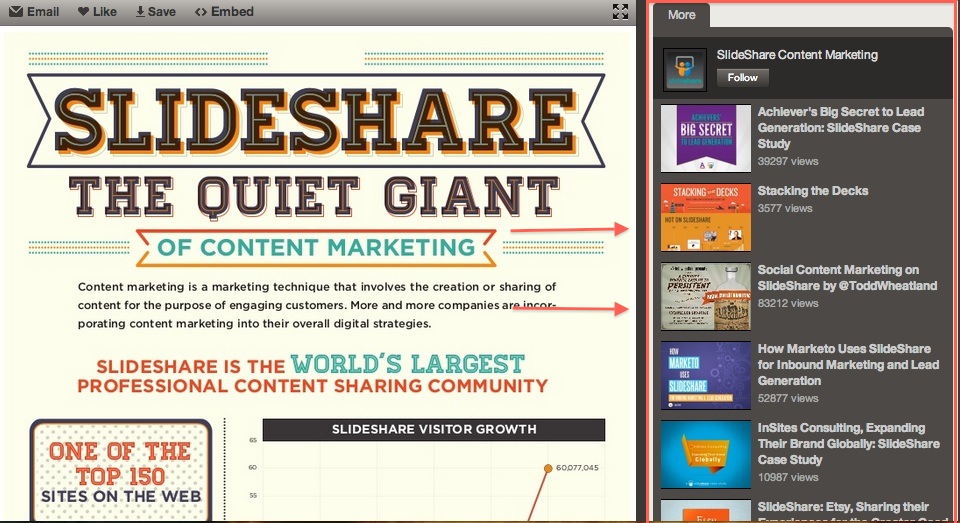960x523 pixels.
Task: Open InSites Consulting Case Study title link
Action: (x=849, y=444)
